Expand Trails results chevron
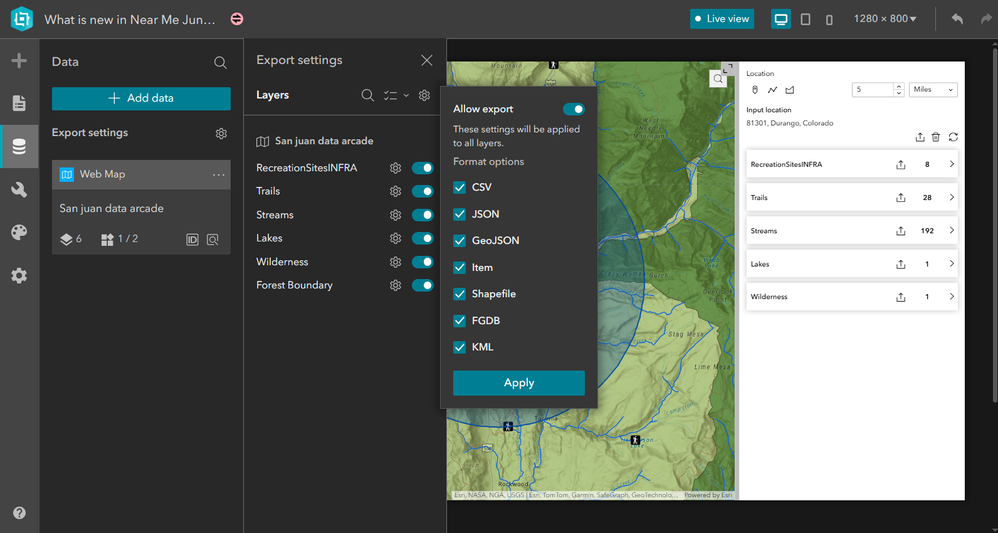The height and width of the screenshot is (533, 998). pos(952,197)
